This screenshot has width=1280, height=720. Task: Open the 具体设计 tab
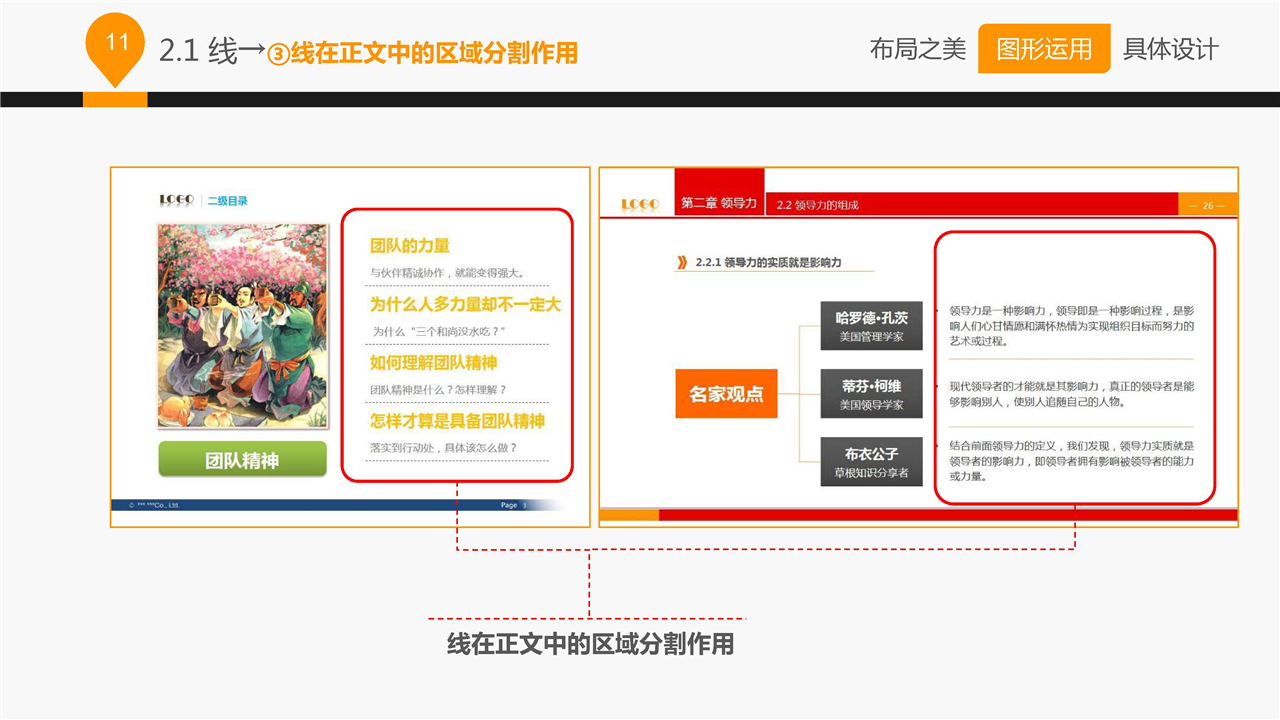tap(1170, 49)
